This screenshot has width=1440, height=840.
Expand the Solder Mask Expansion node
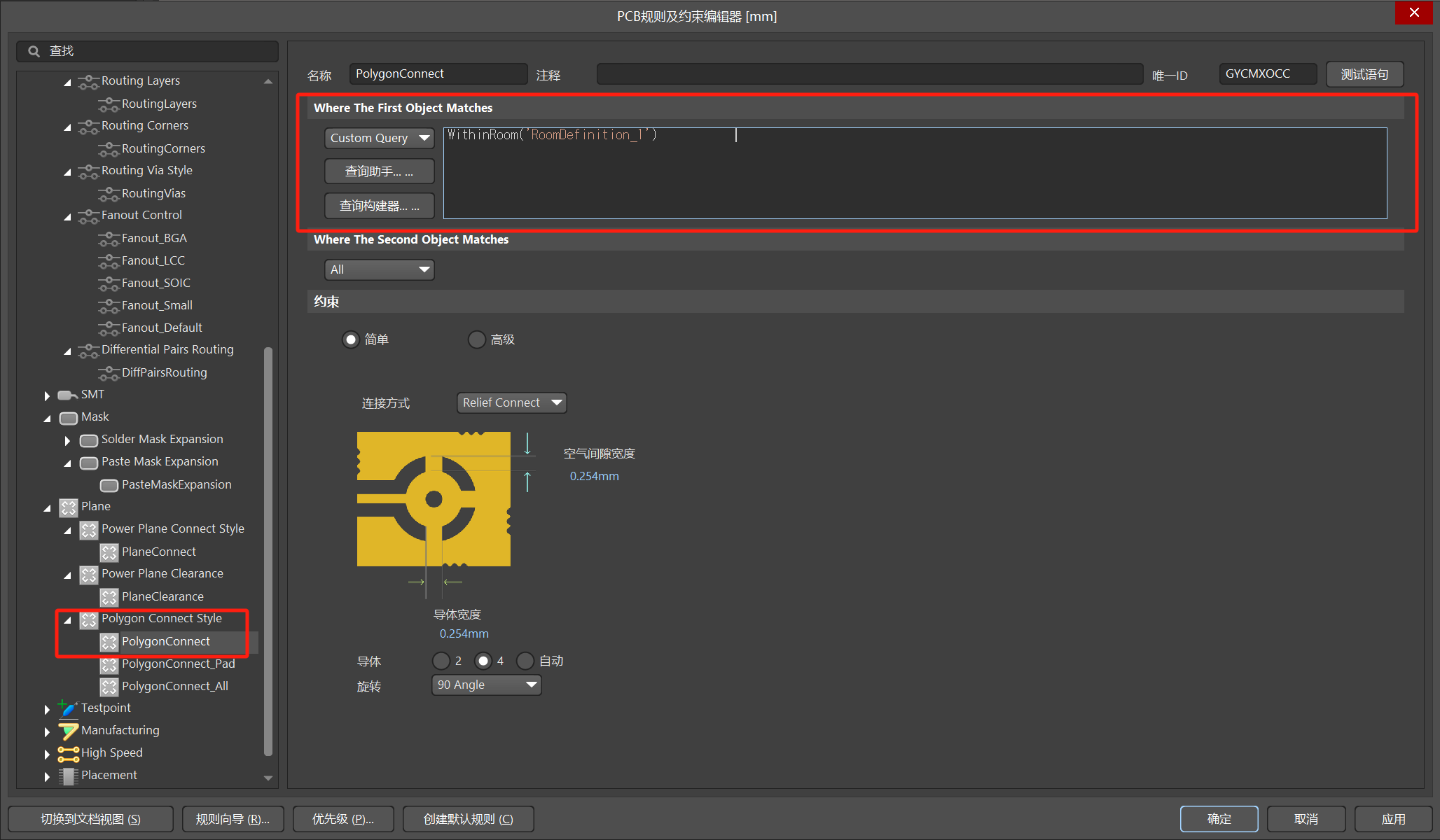click(x=67, y=440)
